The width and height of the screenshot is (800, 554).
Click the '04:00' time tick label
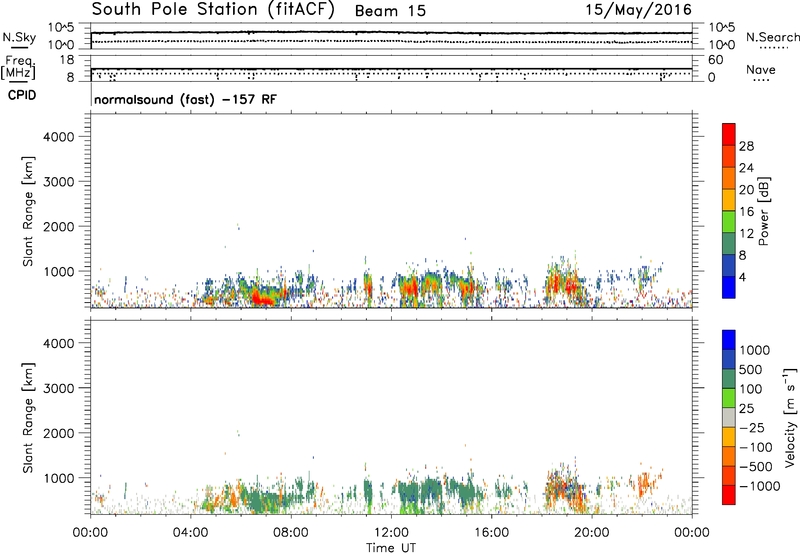[190, 533]
